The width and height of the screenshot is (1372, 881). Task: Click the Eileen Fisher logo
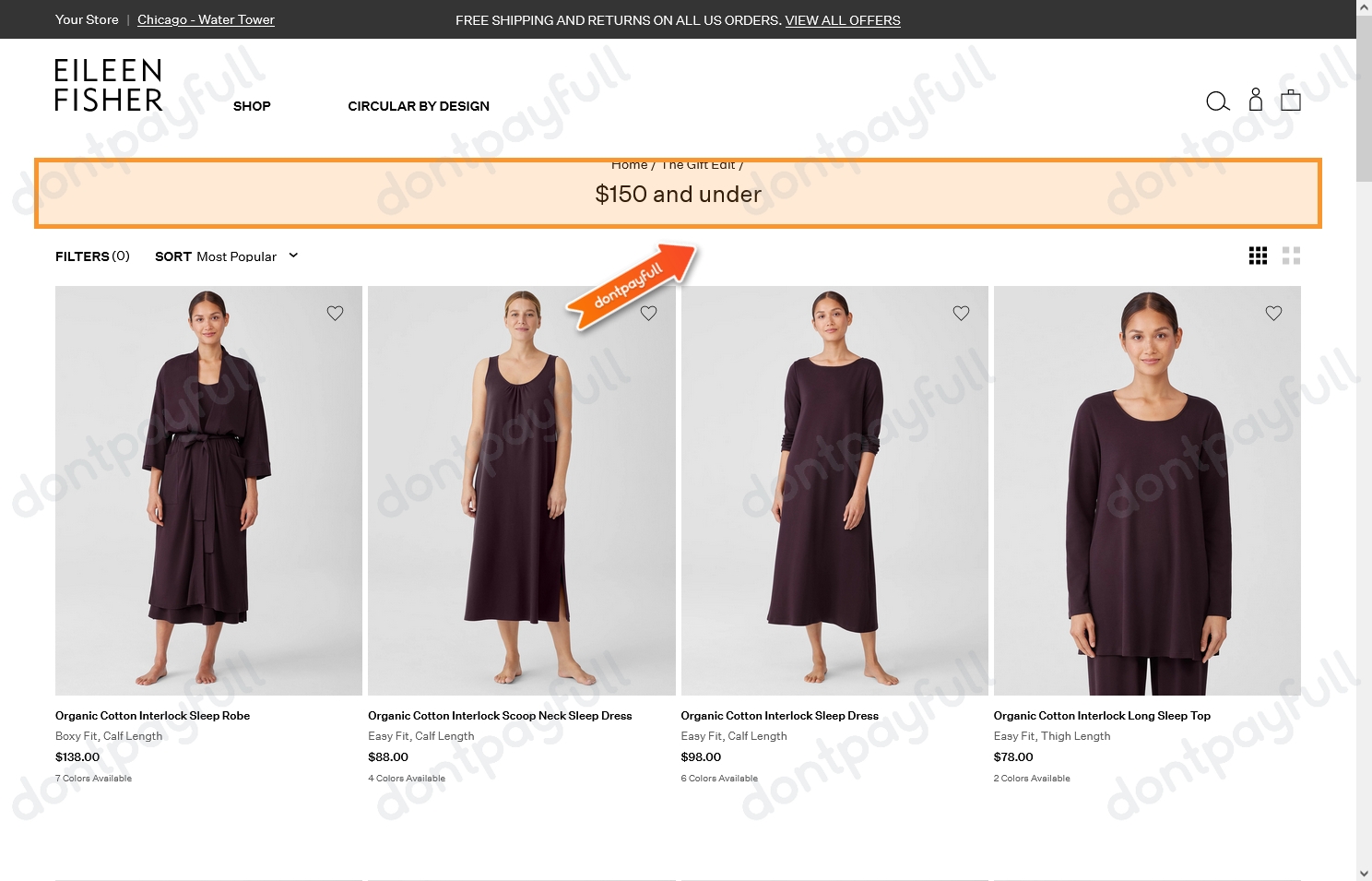108,84
